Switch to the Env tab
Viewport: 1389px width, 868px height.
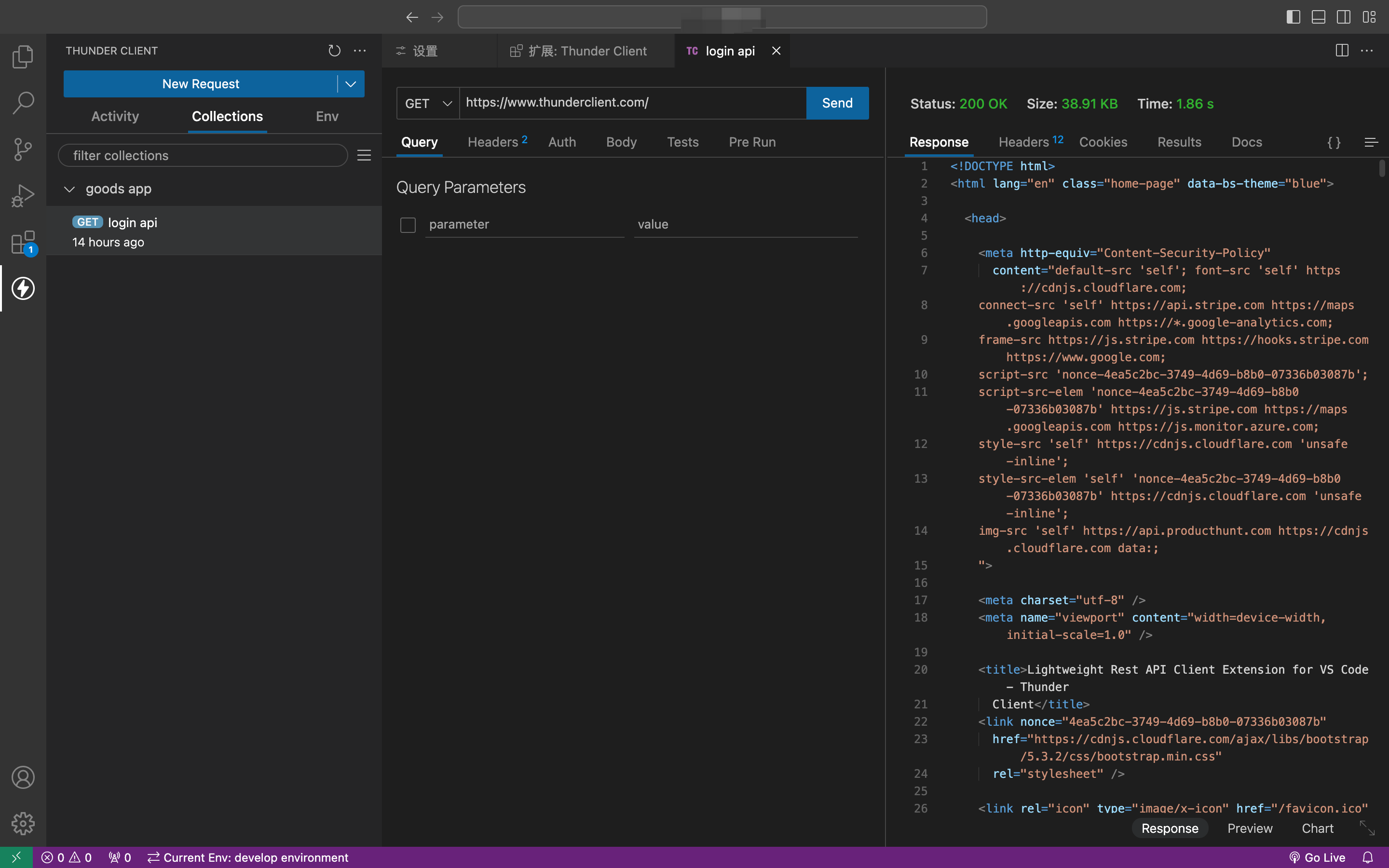[327, 117]
